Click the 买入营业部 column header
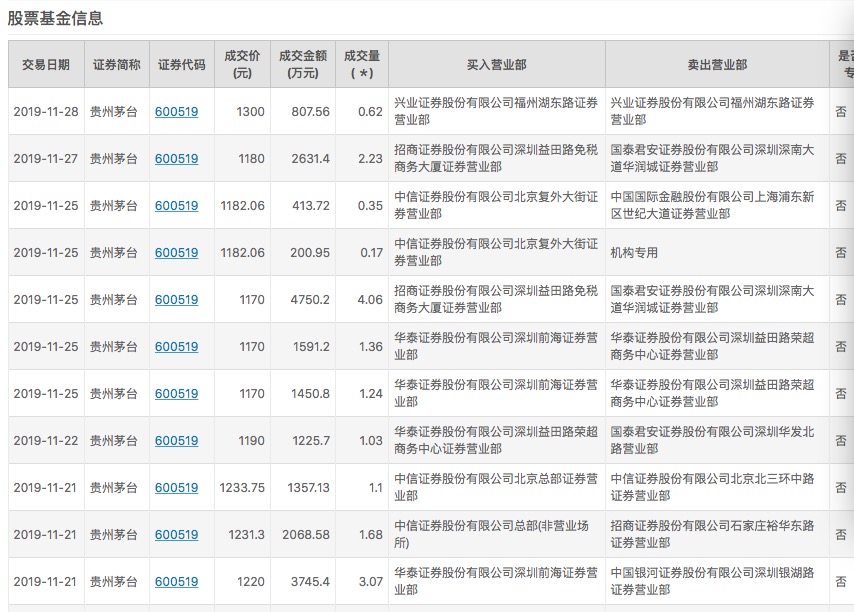Viewport: 854px width, 612px height. point(497,64)
